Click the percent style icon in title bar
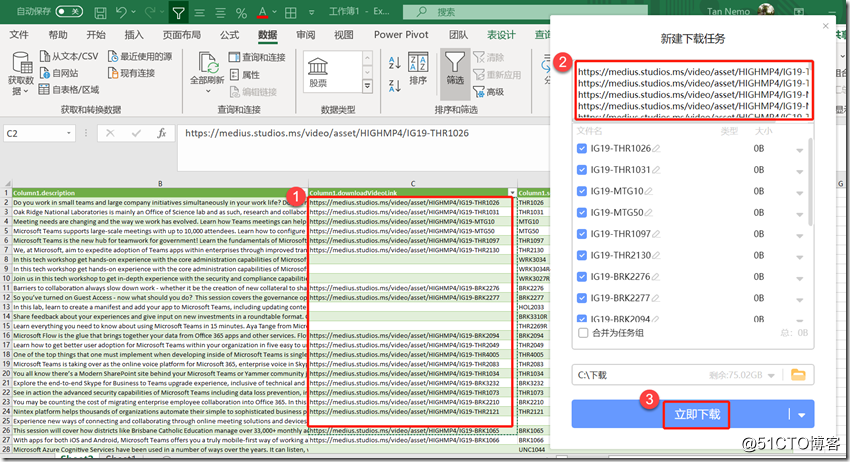This screenshot has width=850, height=462. coord(241,12)
